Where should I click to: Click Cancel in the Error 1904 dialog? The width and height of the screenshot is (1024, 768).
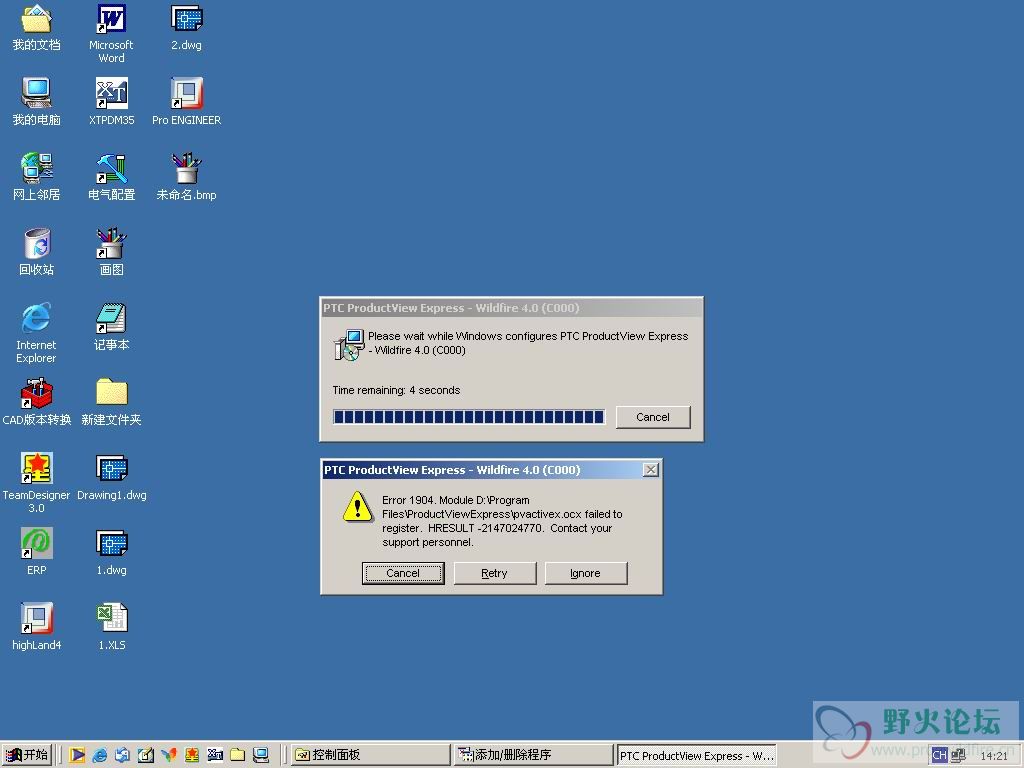[x=403, y=573]
